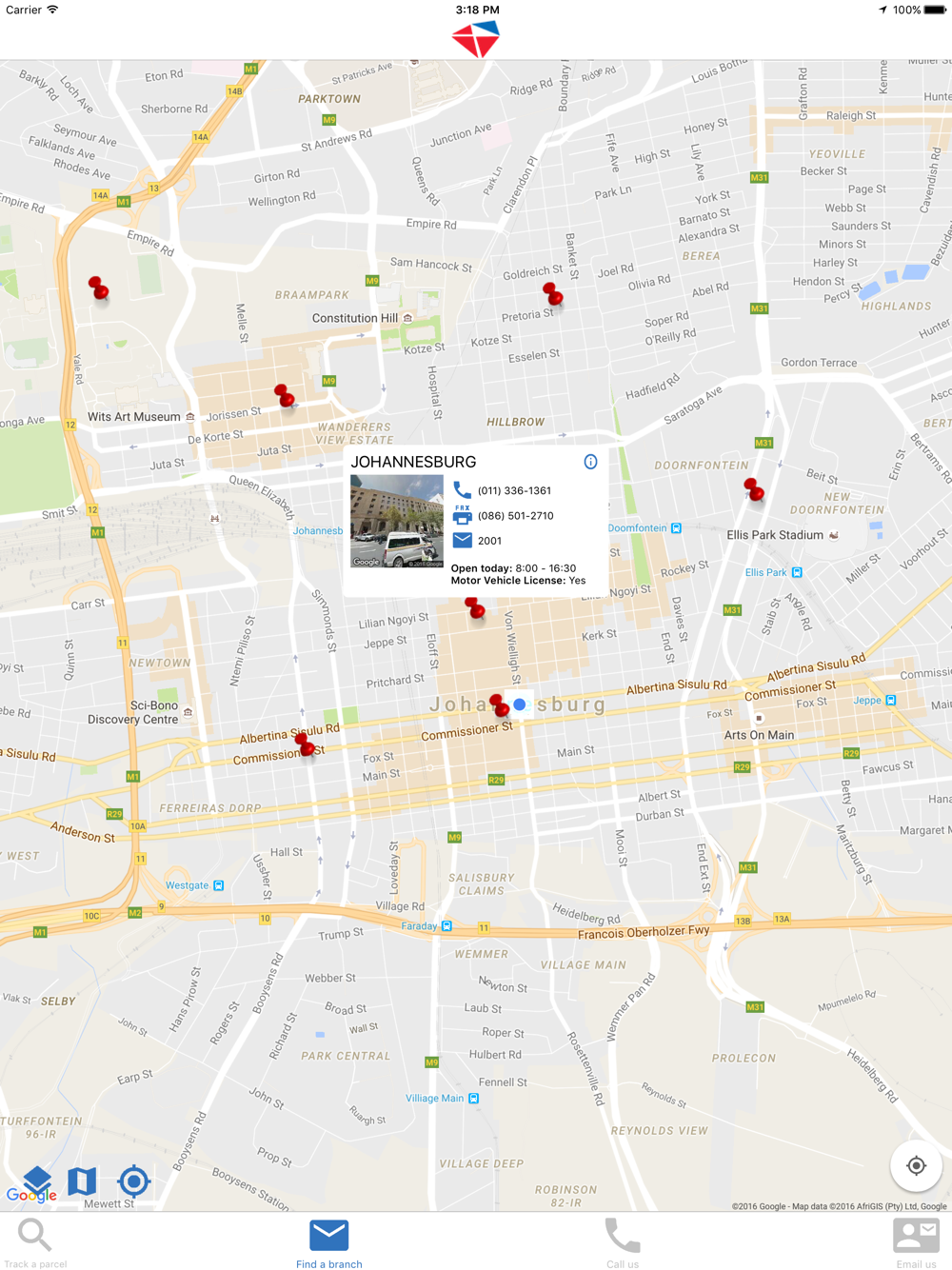
Task: Open the branch street view photo
Action: click(x=397, y=521)
